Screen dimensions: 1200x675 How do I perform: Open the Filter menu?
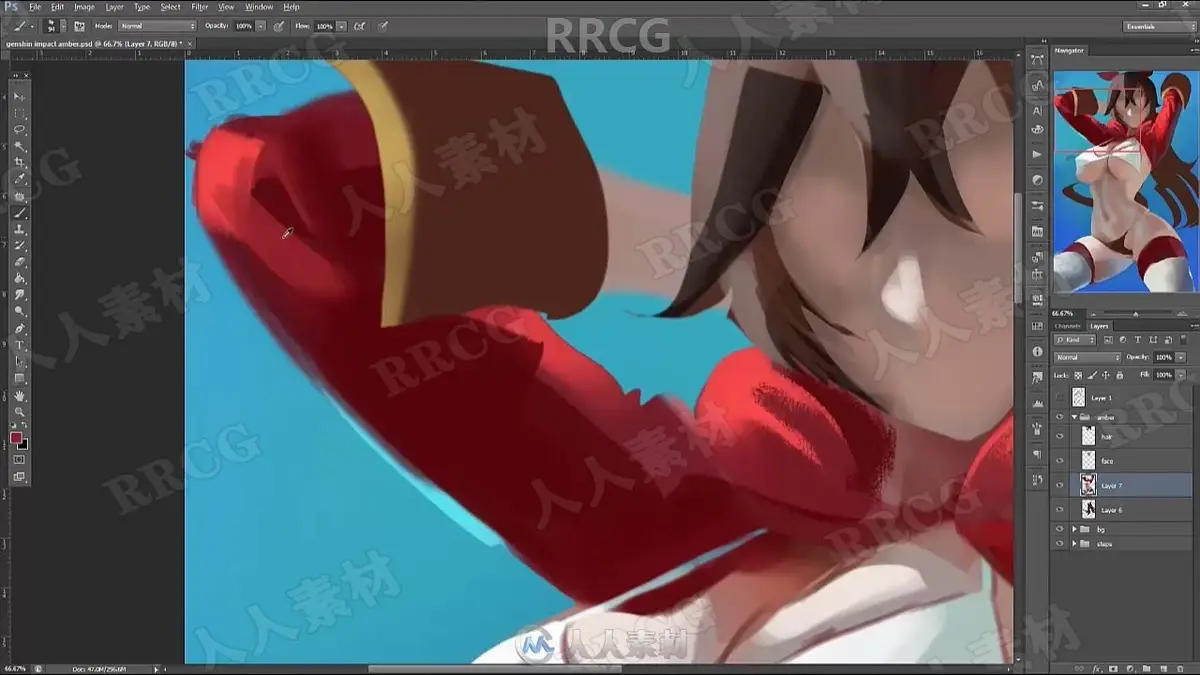pyautogui.click(x=199, y=7)
